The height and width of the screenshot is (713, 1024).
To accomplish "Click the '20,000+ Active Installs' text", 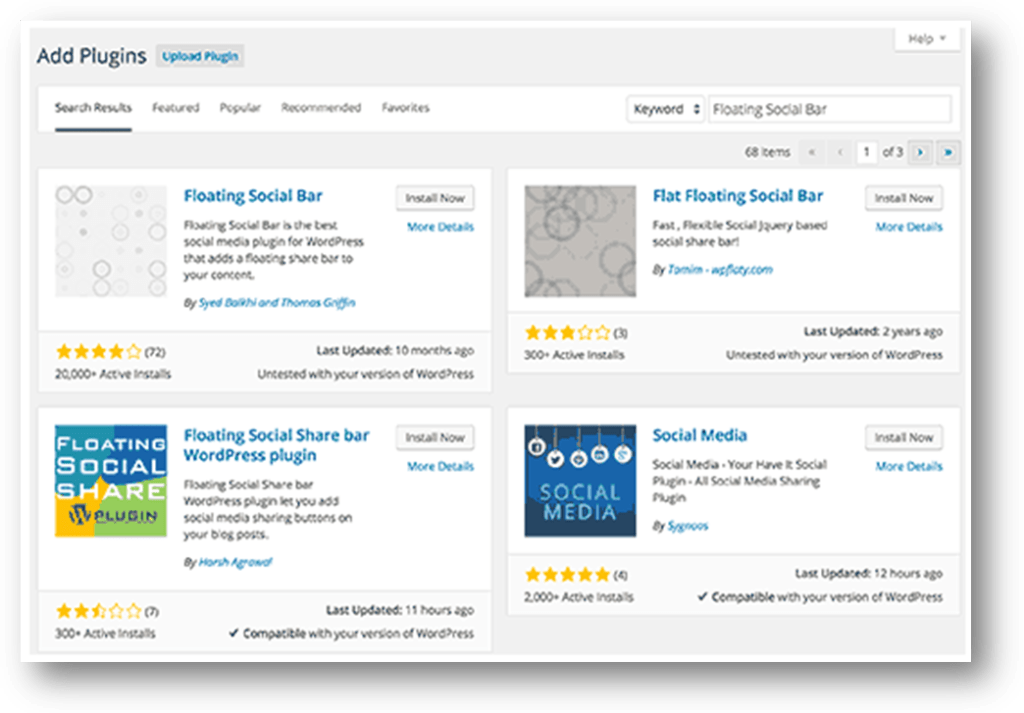I will [x=113, y=374].
